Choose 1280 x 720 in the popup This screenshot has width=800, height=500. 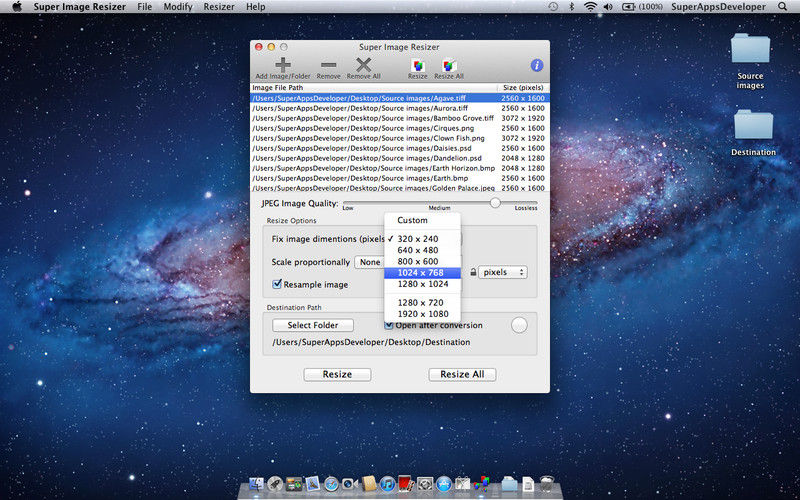click(x=422, y=303)
